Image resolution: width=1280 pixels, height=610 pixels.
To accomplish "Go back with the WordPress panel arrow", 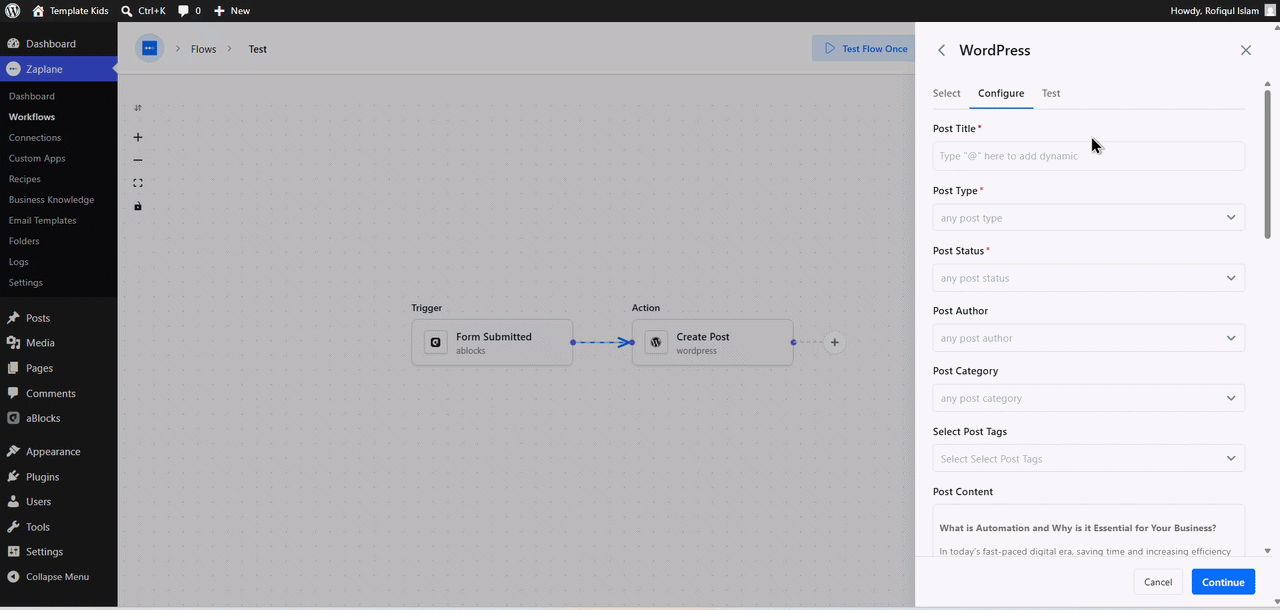I will coord(941,50).
